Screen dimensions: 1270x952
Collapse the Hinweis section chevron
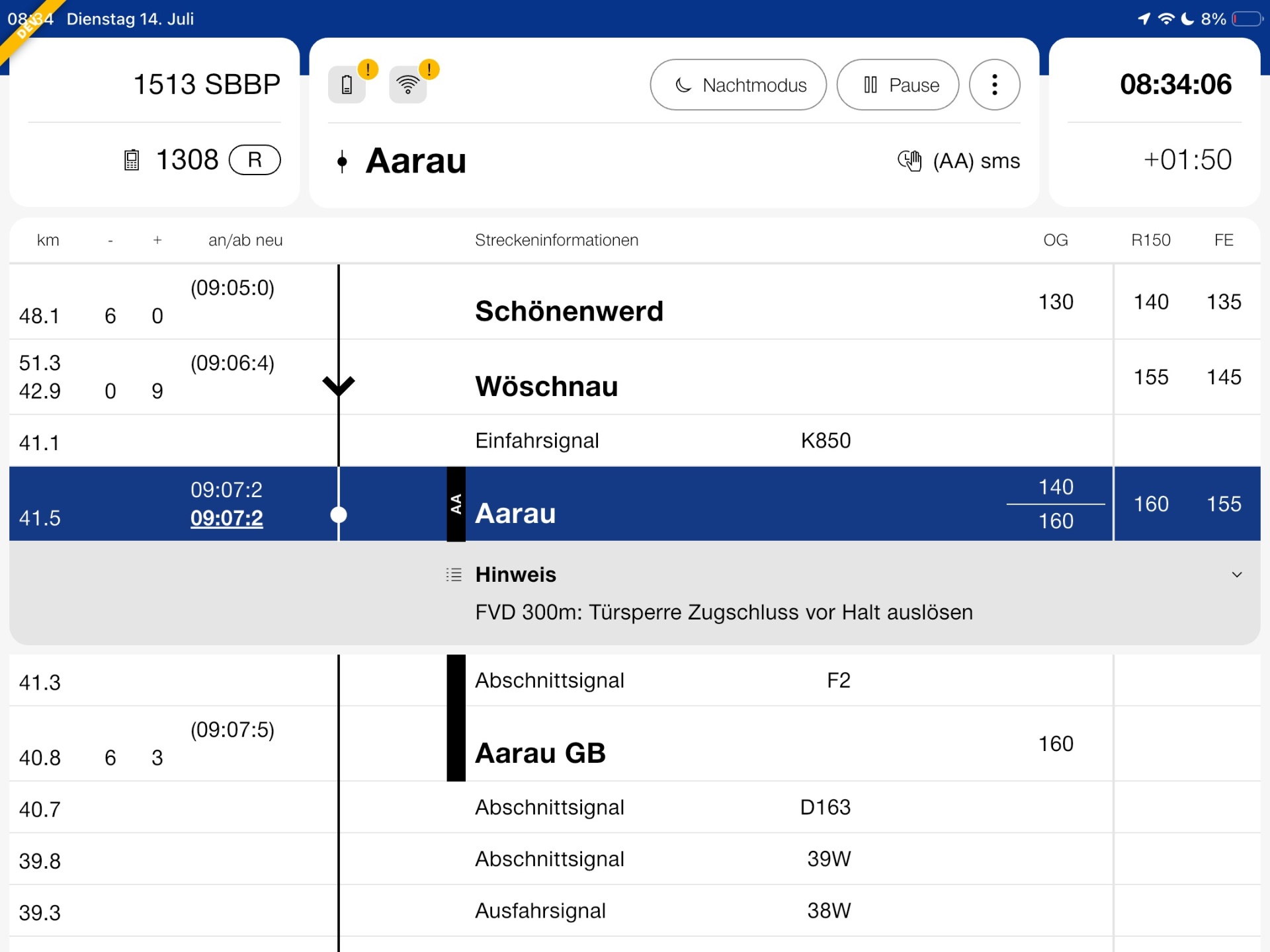(x=1236, y=575)
